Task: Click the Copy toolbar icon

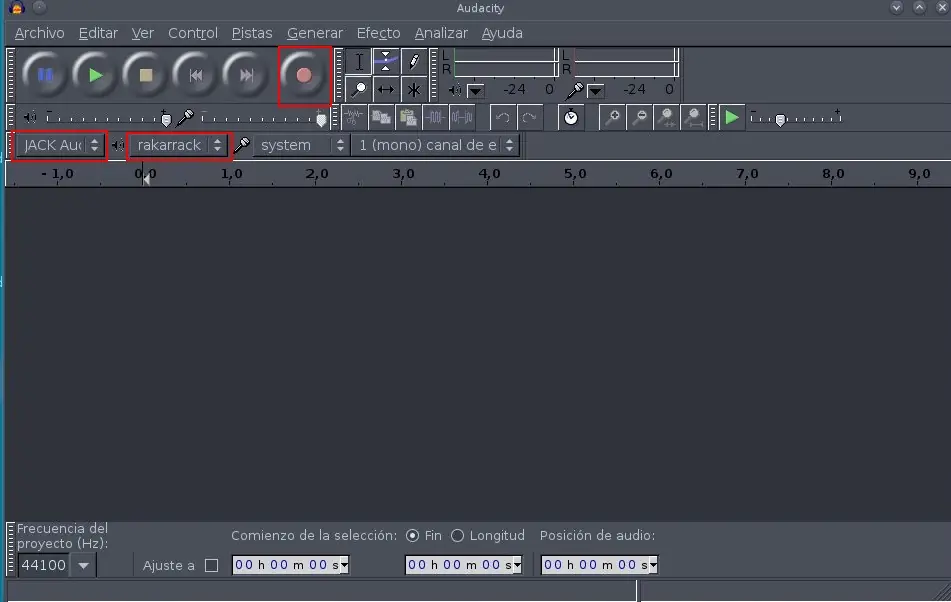Action: (381, 118)
